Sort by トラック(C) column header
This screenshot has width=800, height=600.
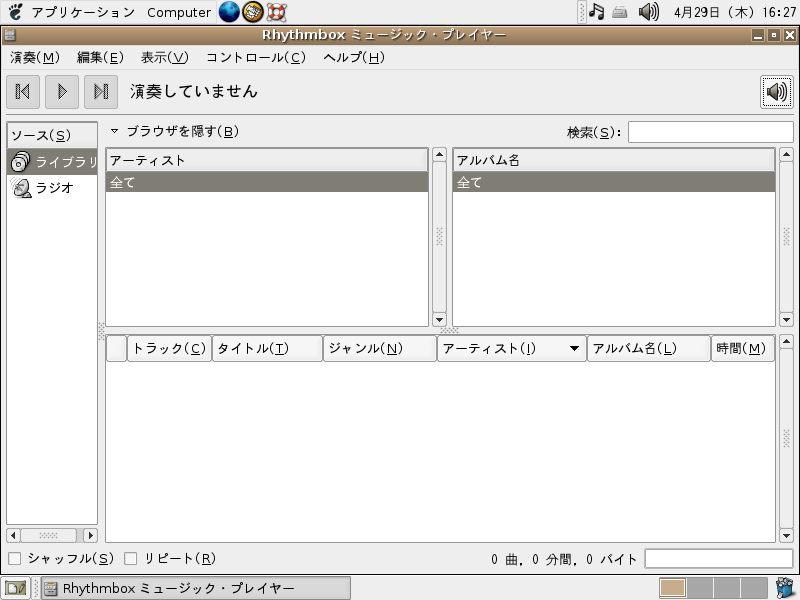pos(169,348)
